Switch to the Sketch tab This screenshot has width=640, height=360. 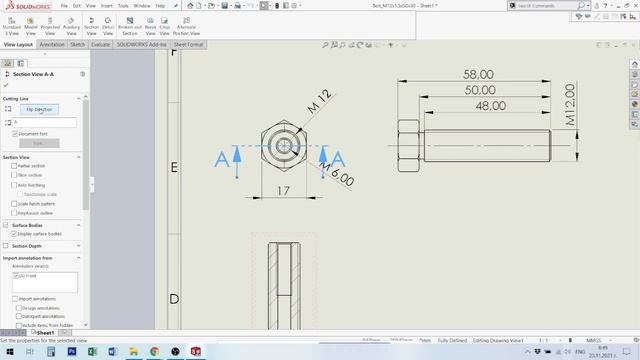click(78, 44)
